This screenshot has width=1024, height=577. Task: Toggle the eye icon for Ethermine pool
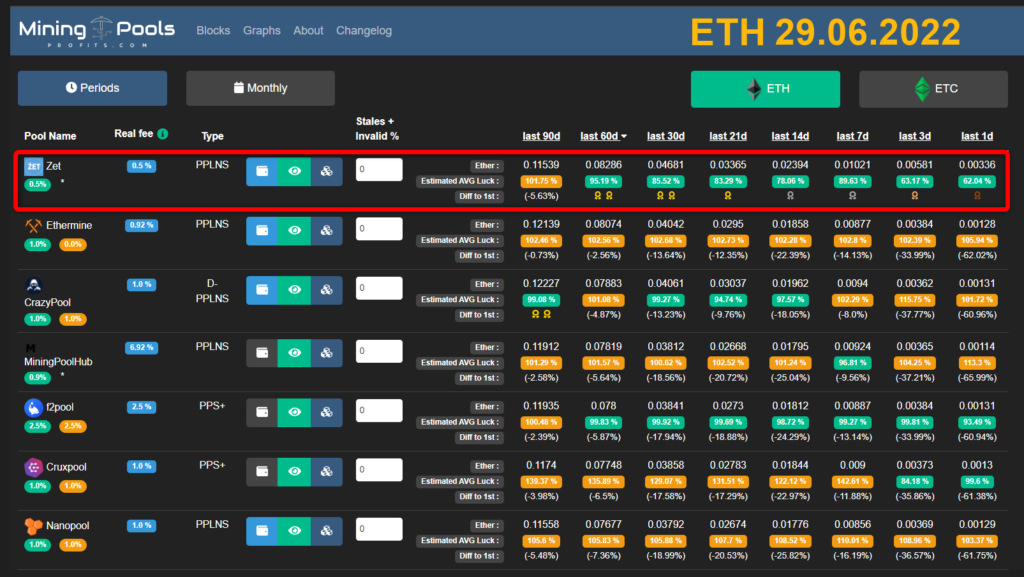pyautogui.click(x=294, y=231)
